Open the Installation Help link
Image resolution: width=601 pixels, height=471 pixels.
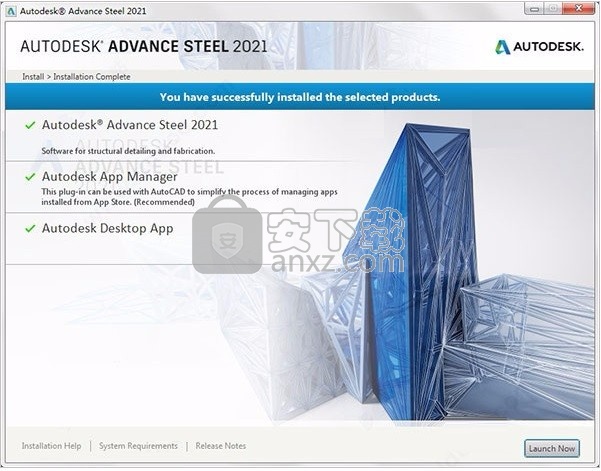click(x=51, y=446)
